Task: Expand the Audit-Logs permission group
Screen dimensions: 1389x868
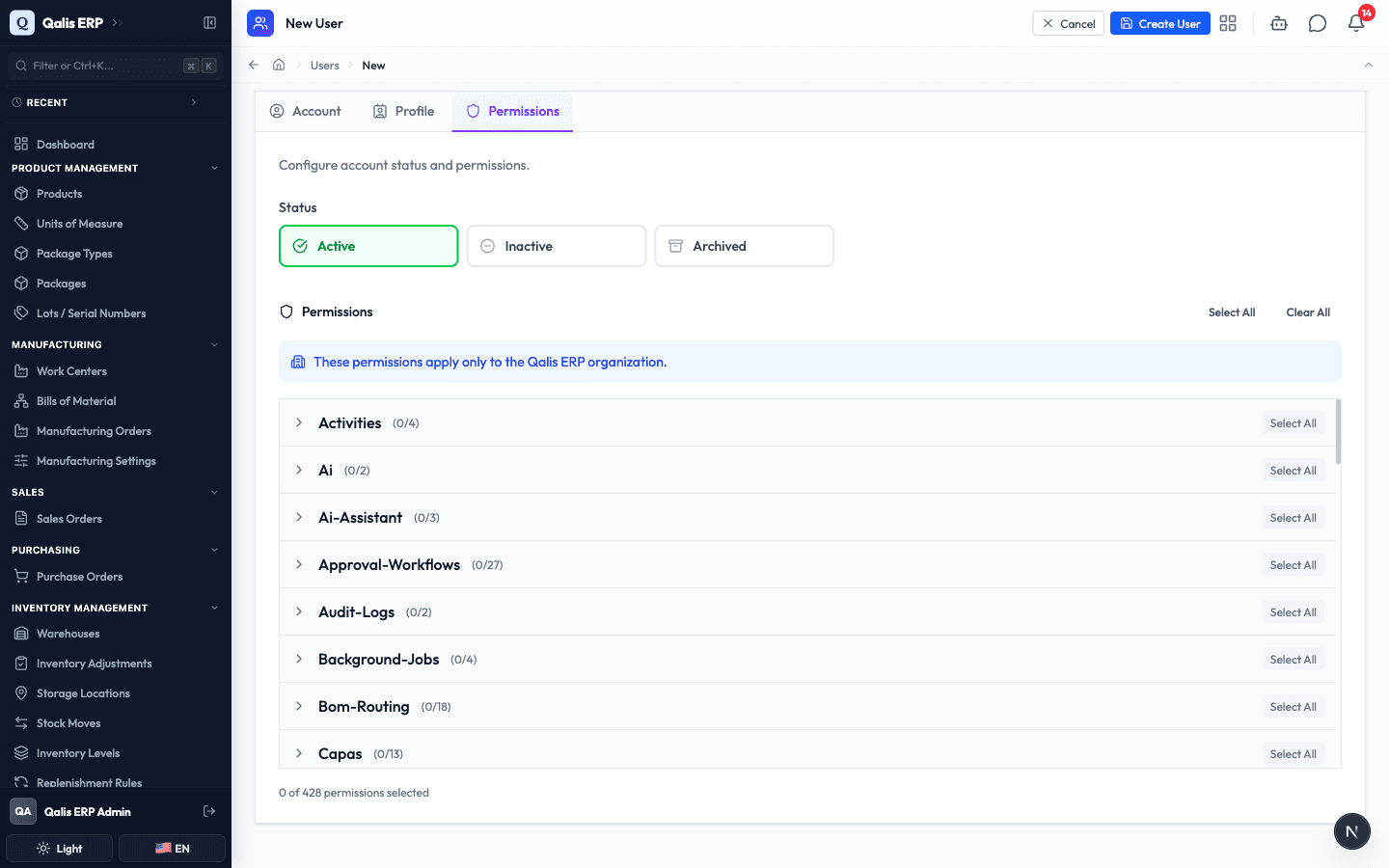Action: pyautogui.click(x=299, y=611)
